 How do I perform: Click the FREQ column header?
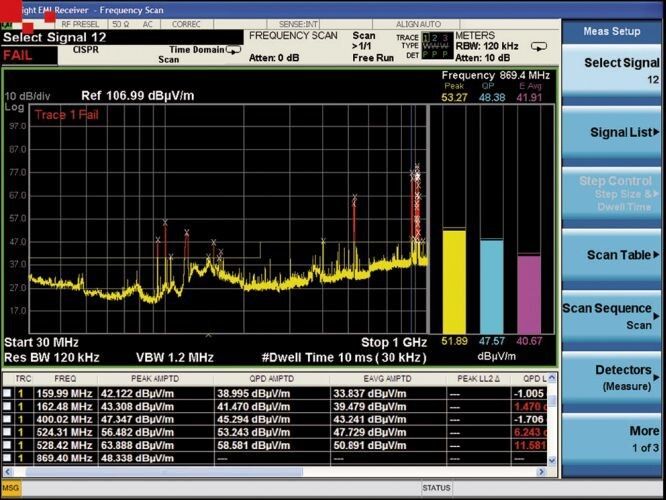pos(65,380)
